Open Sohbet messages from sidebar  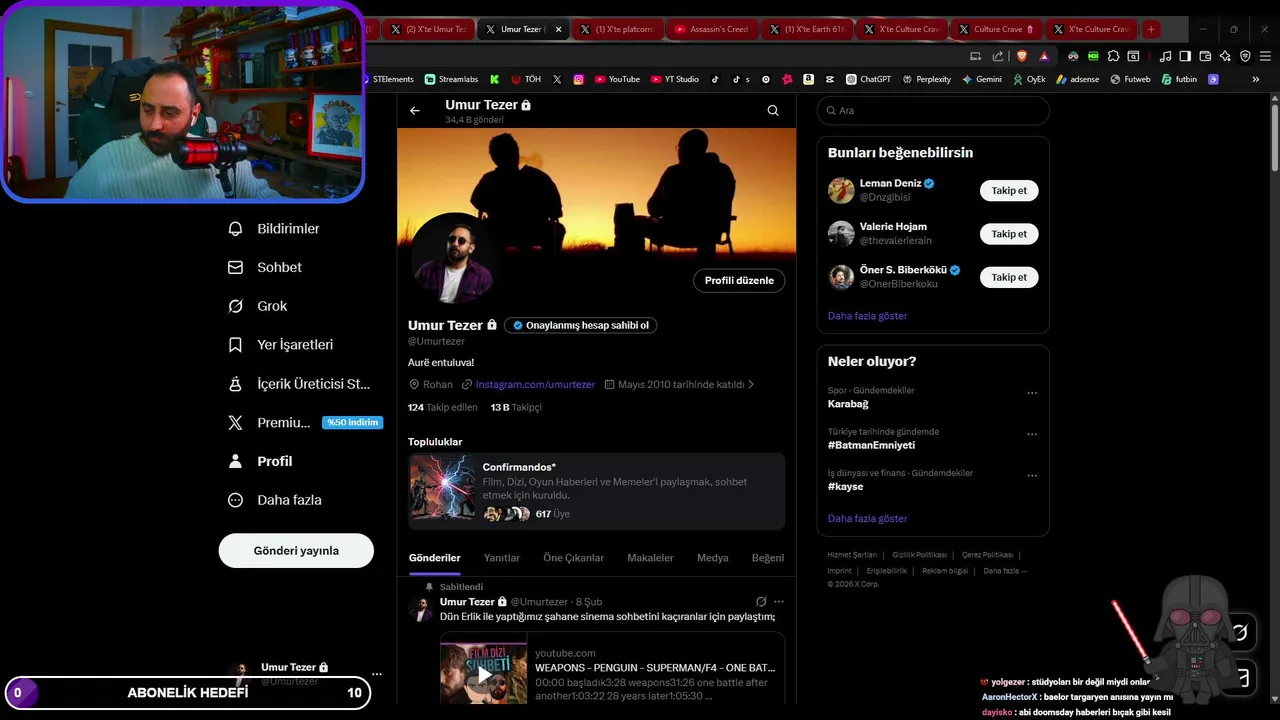pyautogui.click(x=265, y=268)
